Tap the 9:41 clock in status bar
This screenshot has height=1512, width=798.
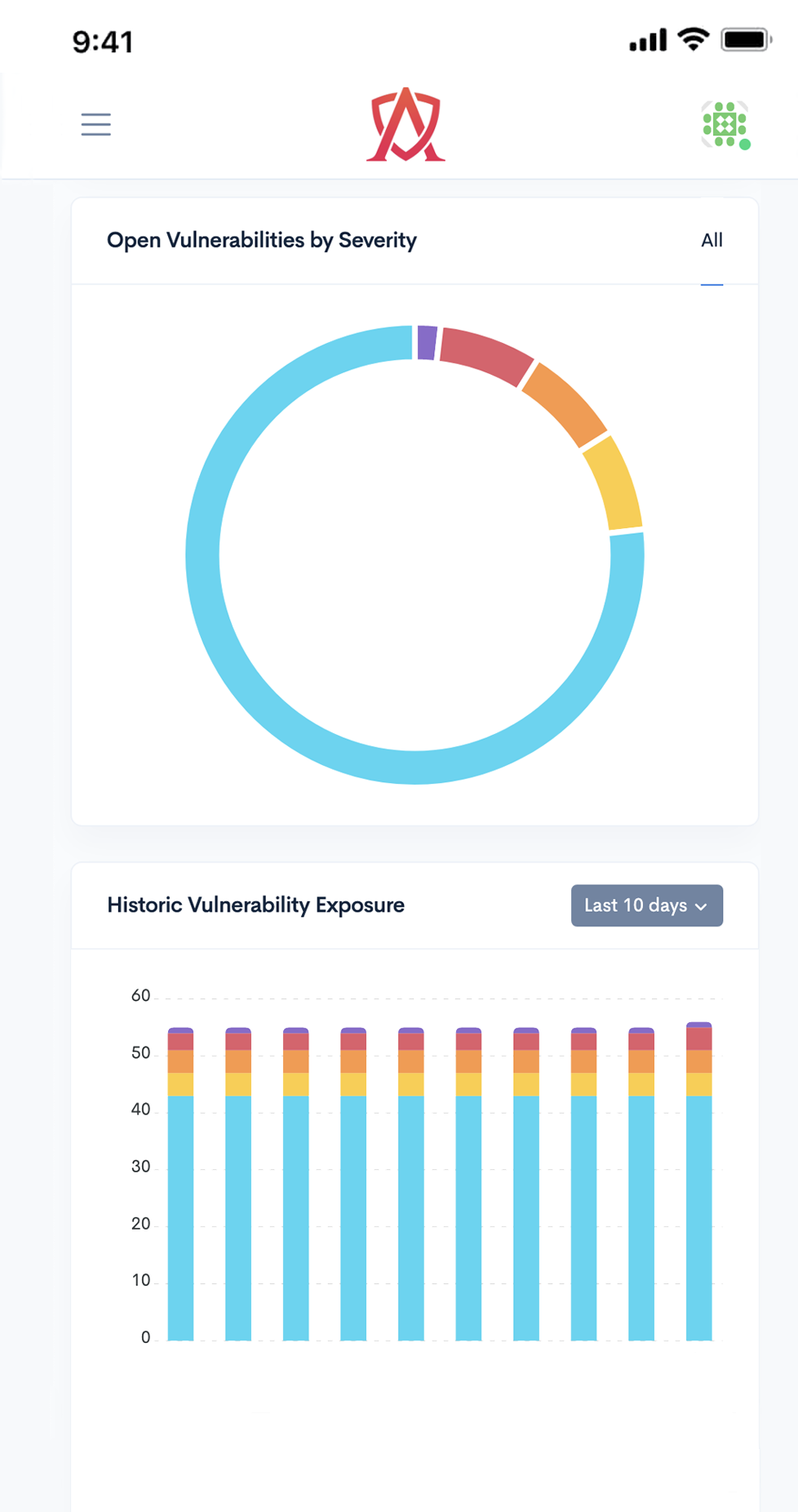click(x=103, y=42)
